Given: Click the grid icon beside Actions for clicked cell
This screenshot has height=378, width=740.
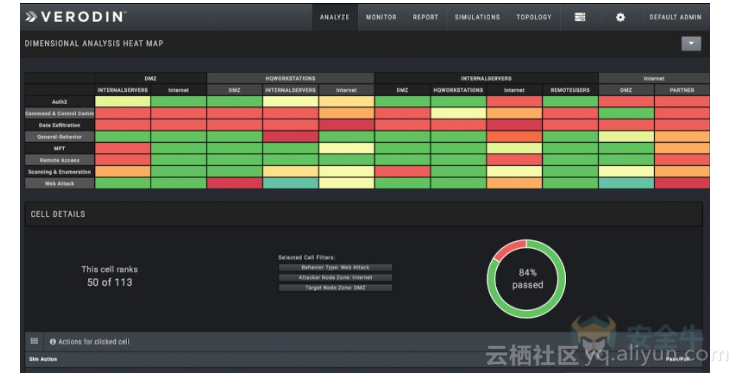Looking at the screenshot, I should pos(34,341).
